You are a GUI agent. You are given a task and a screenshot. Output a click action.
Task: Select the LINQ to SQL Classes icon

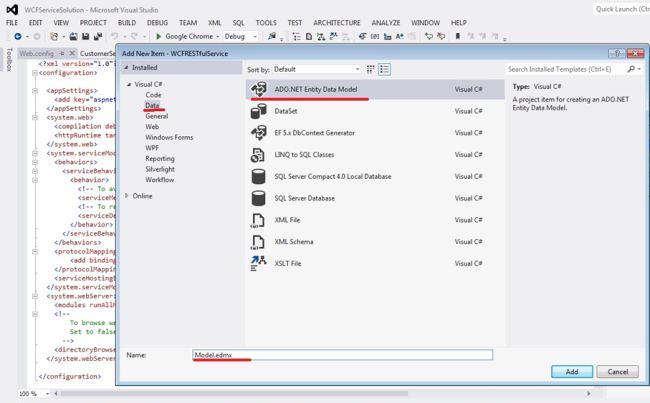[x=258, y=155]
